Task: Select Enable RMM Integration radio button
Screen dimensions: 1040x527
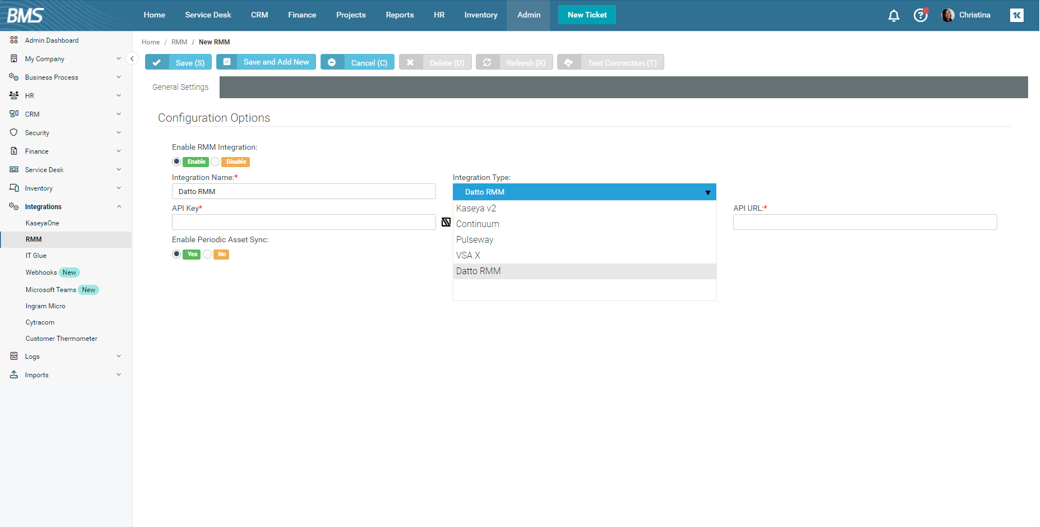Action: click(177, 162)
